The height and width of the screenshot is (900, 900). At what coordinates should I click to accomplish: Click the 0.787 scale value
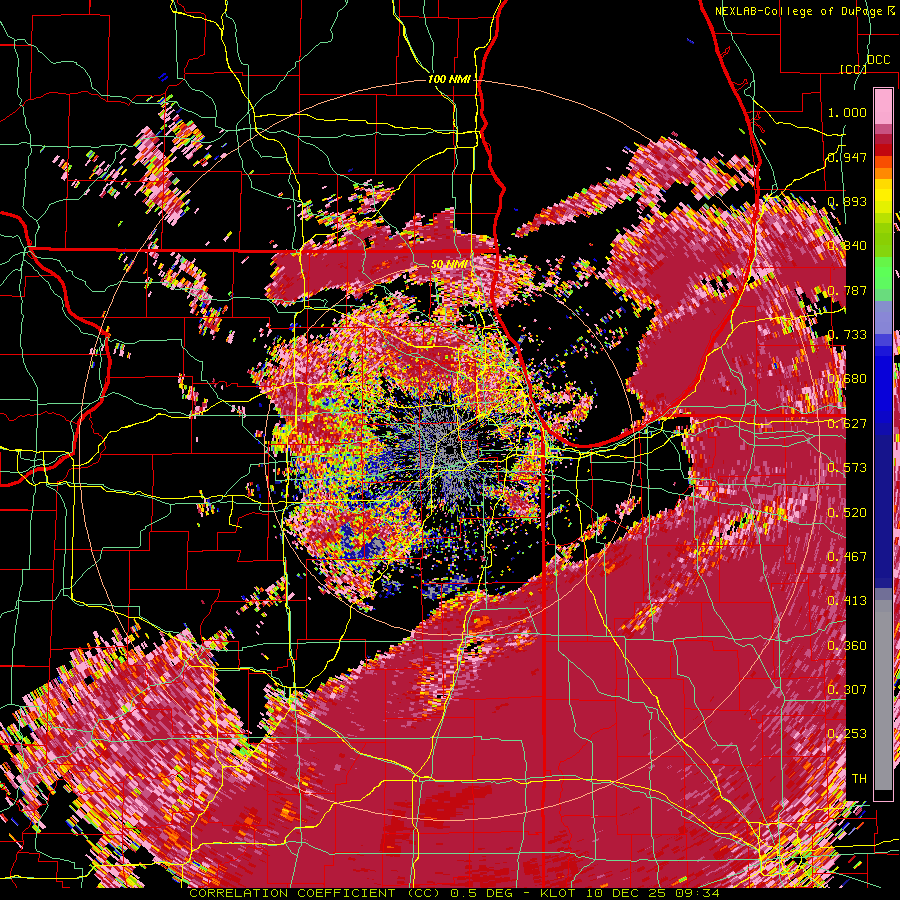tap(847, 290)
